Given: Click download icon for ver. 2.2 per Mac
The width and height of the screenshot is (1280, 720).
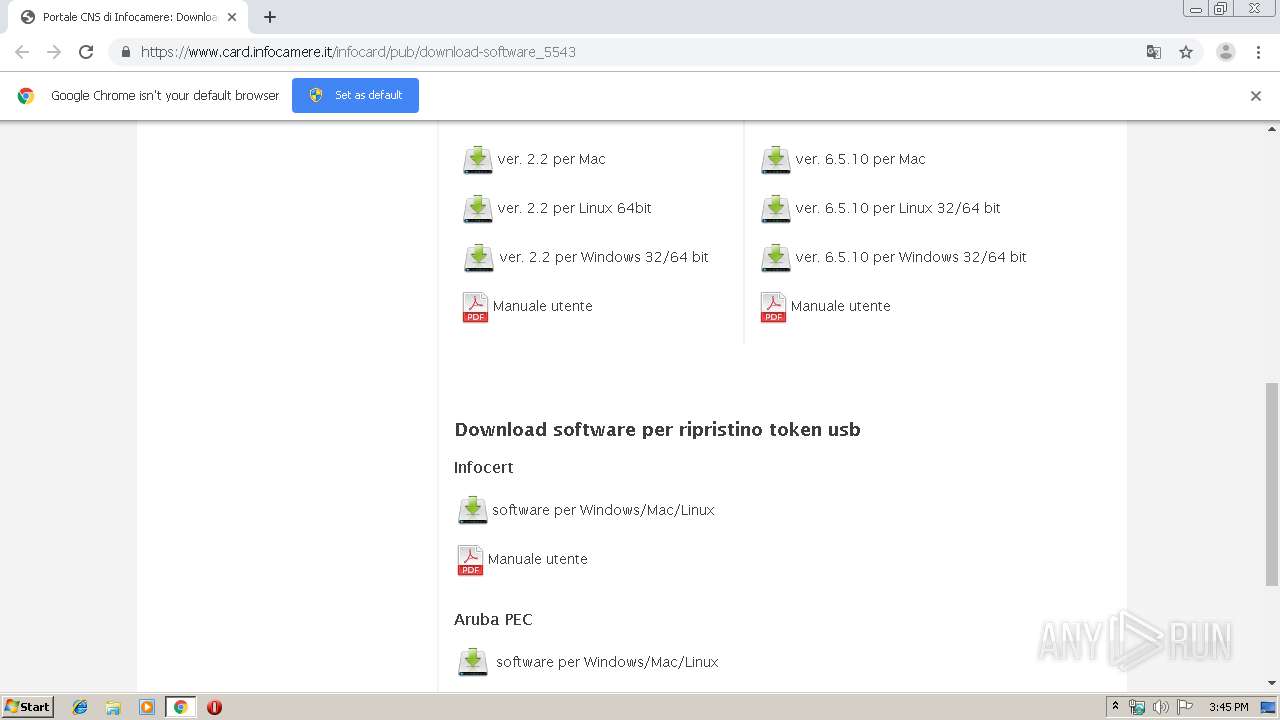Looking at the screenshot, I should tap(478, 160).
